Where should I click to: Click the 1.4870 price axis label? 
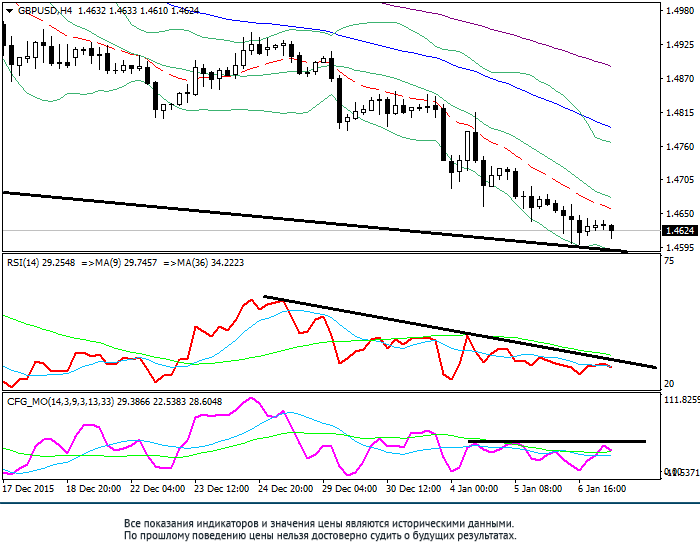point(680,79)
